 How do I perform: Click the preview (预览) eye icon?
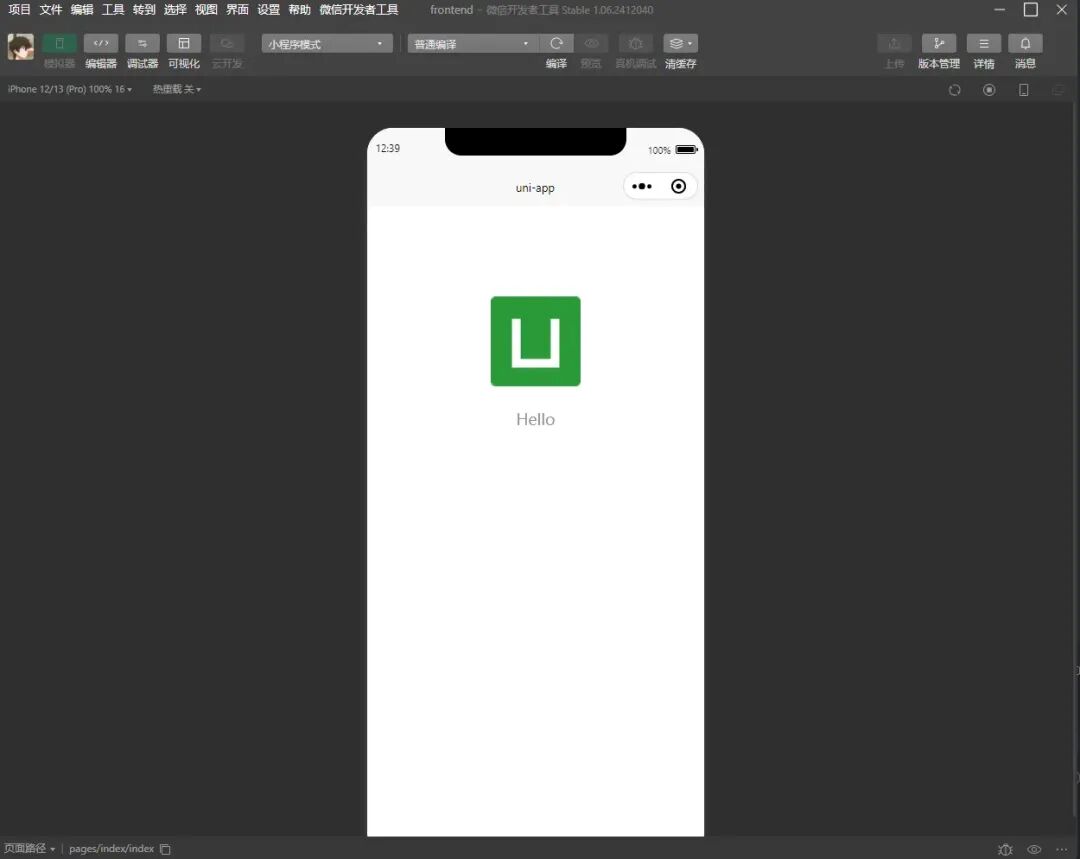pyautogui.click(x=591, y=43)
